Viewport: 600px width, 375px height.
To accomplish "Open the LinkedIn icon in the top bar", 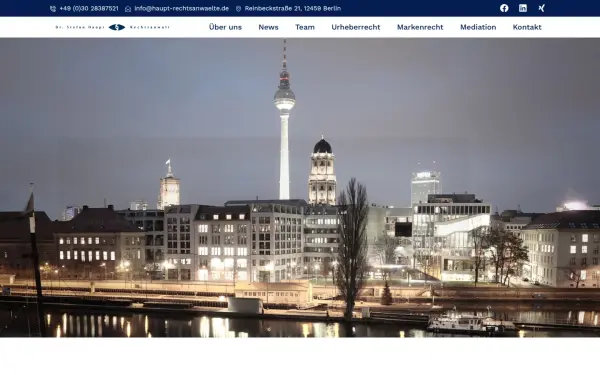I will pyautogui.click(x=523, y=8).
